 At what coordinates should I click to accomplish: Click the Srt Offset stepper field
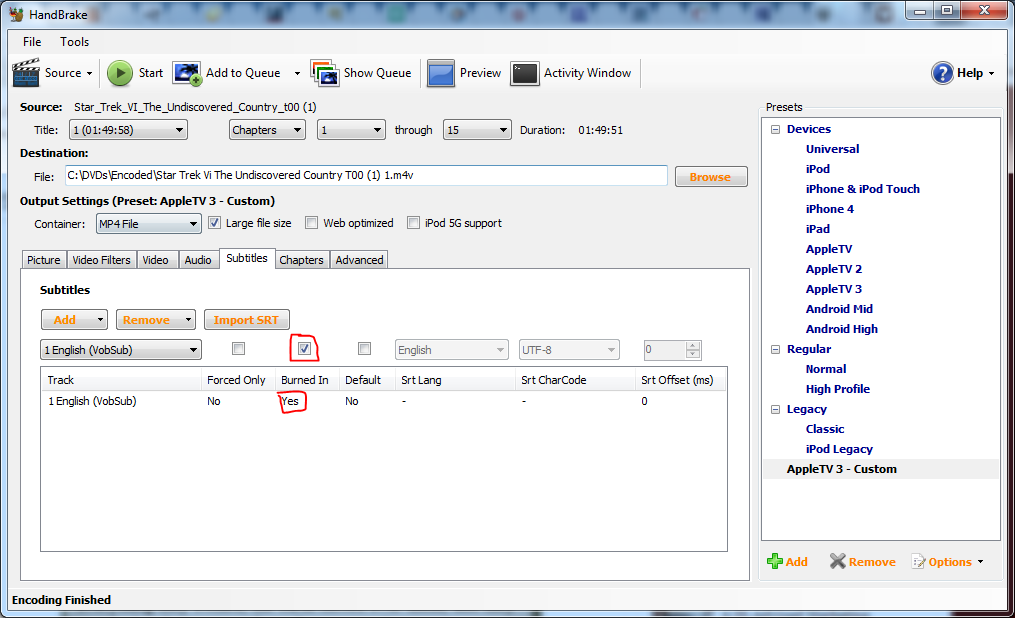click(x=672, y=350)
